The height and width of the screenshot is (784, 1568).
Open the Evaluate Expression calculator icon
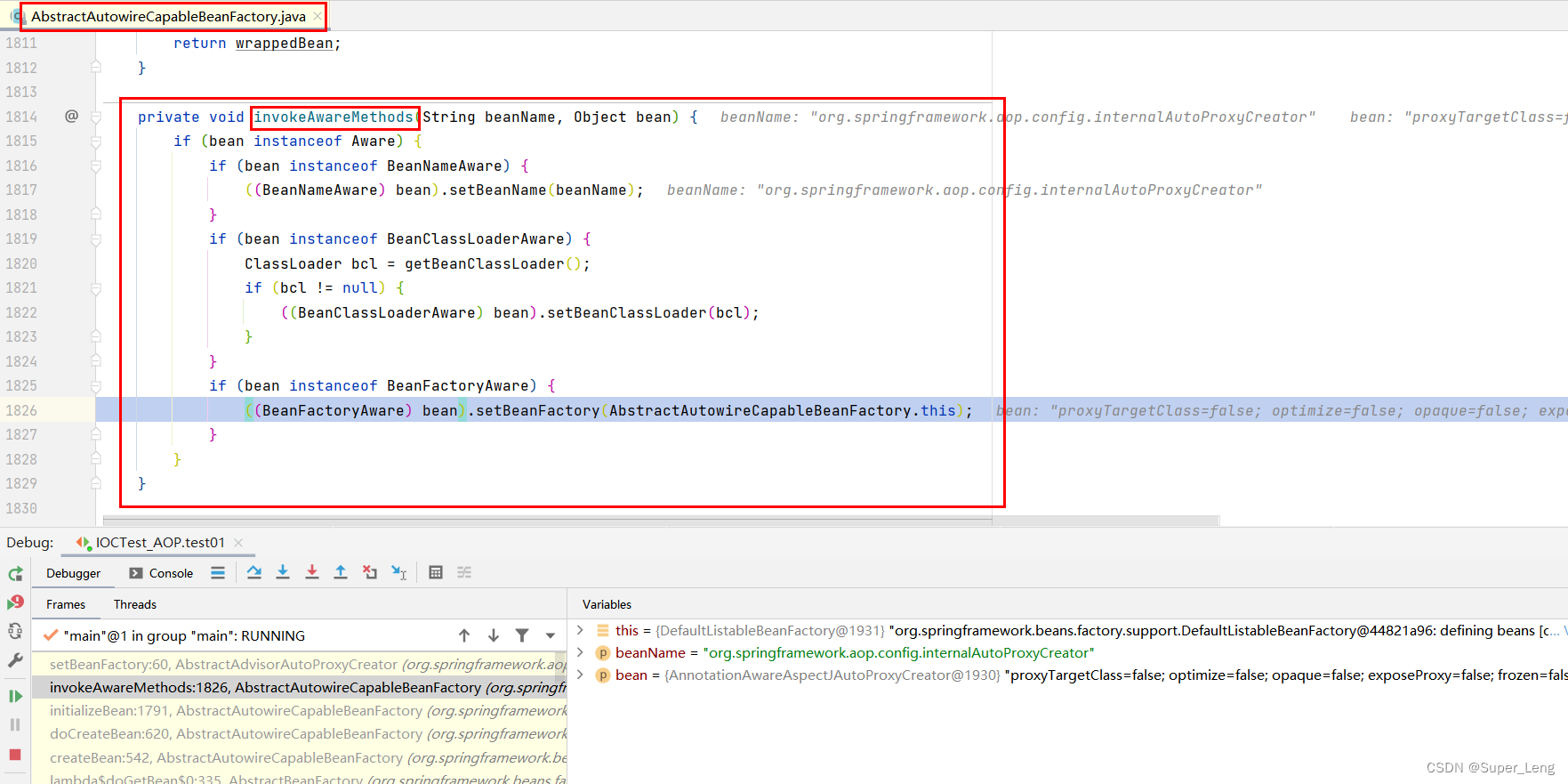(x=436, y=572)
